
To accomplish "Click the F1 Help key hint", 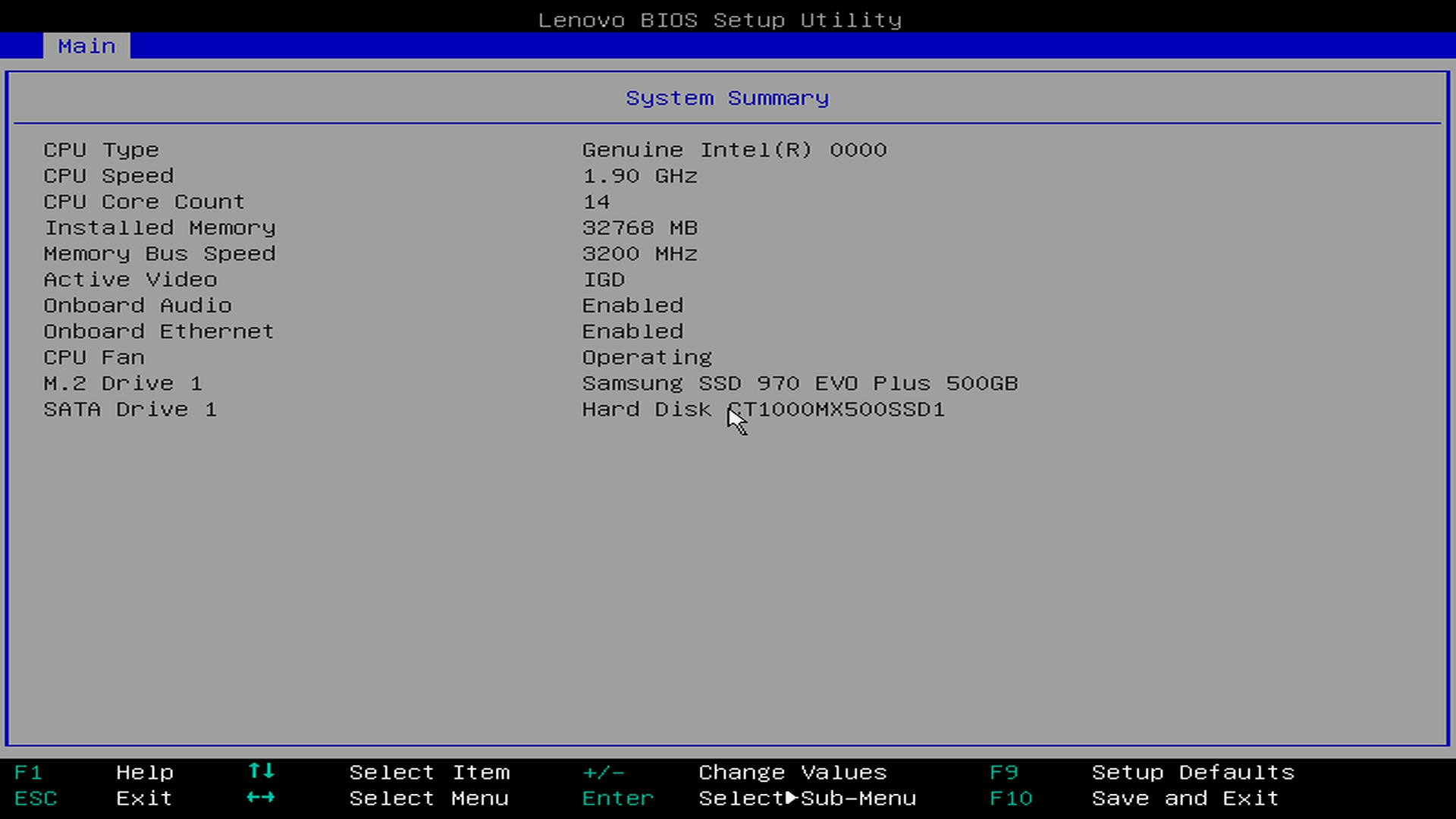I will 28,773.
